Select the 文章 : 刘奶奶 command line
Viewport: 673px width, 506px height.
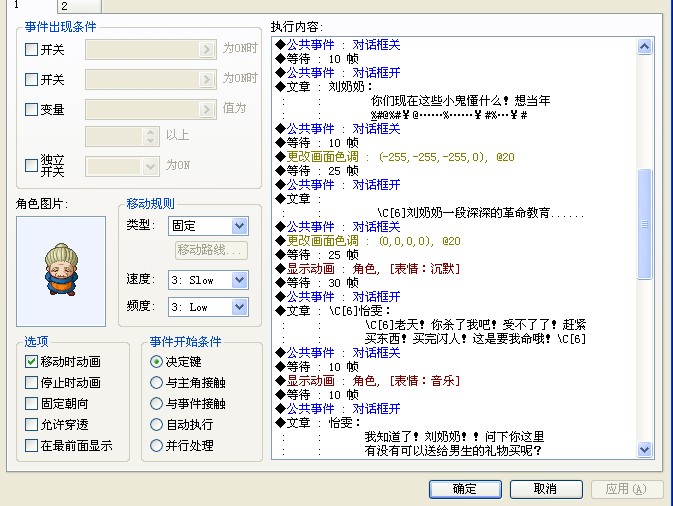(x=324, y=87)
